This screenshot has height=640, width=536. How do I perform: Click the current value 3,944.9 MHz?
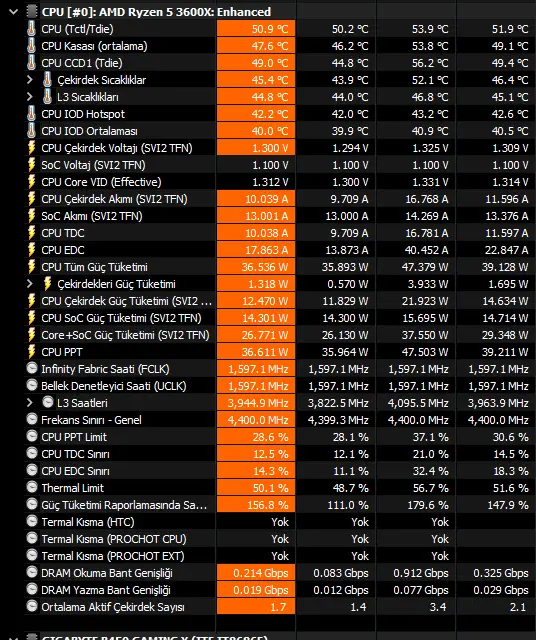258,403
